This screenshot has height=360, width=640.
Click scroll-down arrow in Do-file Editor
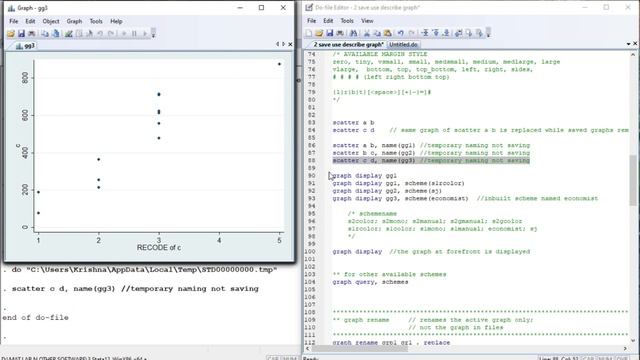633,340
